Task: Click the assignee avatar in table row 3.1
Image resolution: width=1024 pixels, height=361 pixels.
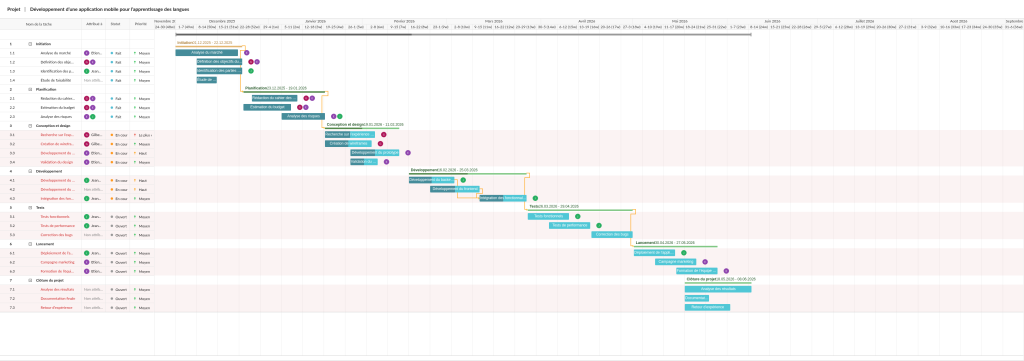Action: [x=87, y=134]
